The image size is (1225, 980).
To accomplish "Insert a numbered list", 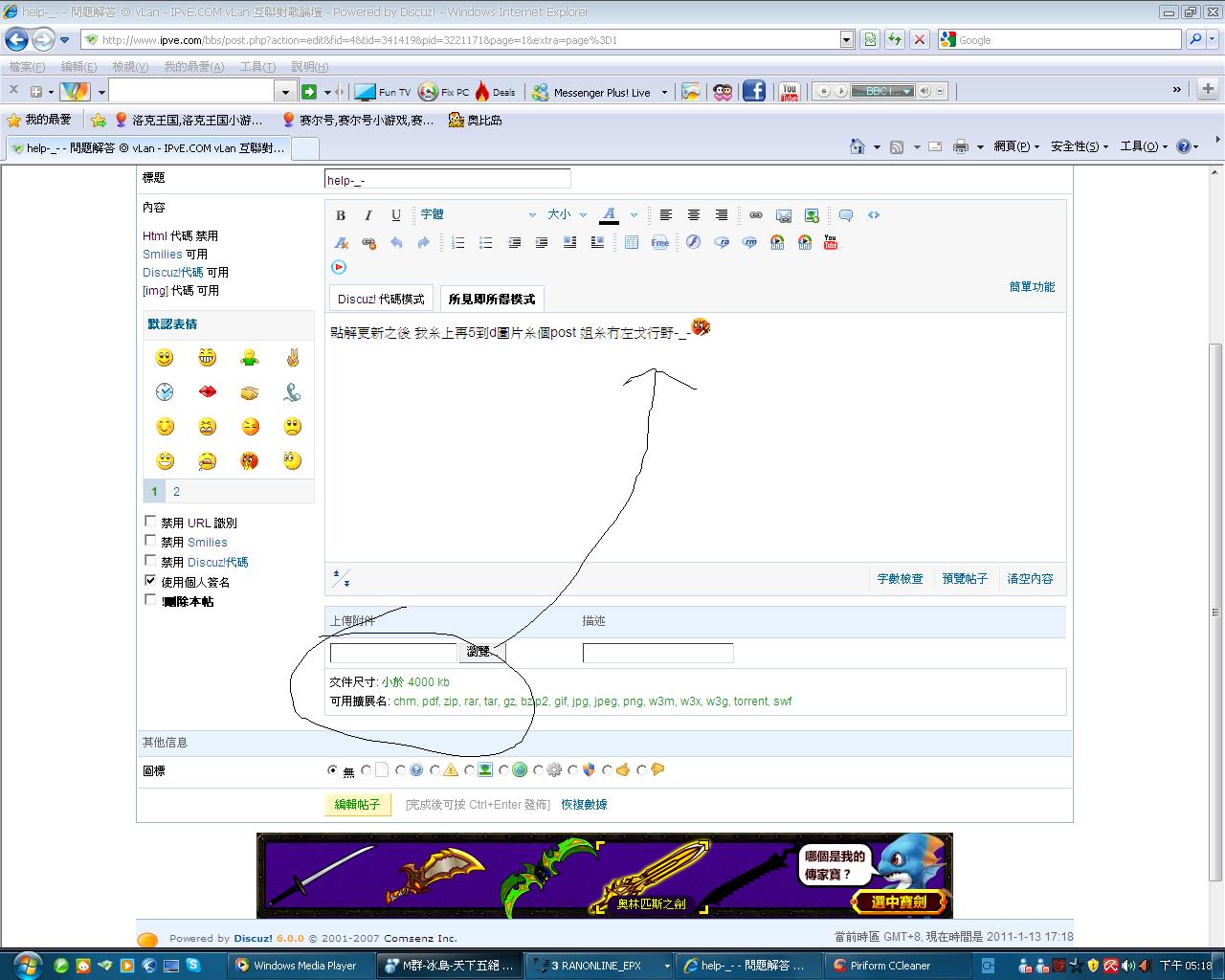I will [x=457, y=243].
